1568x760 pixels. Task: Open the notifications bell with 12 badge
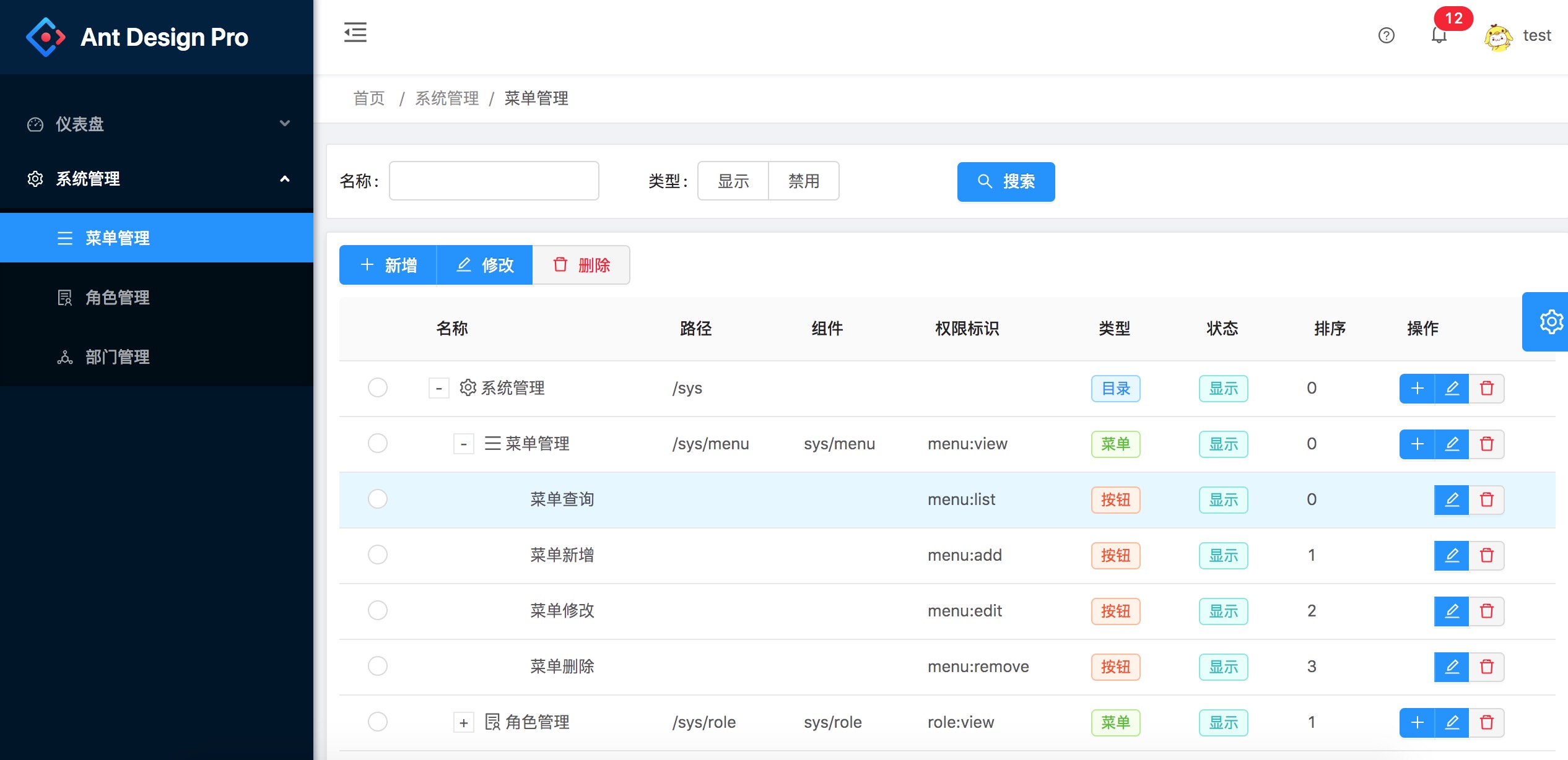tap(1439, 35)
